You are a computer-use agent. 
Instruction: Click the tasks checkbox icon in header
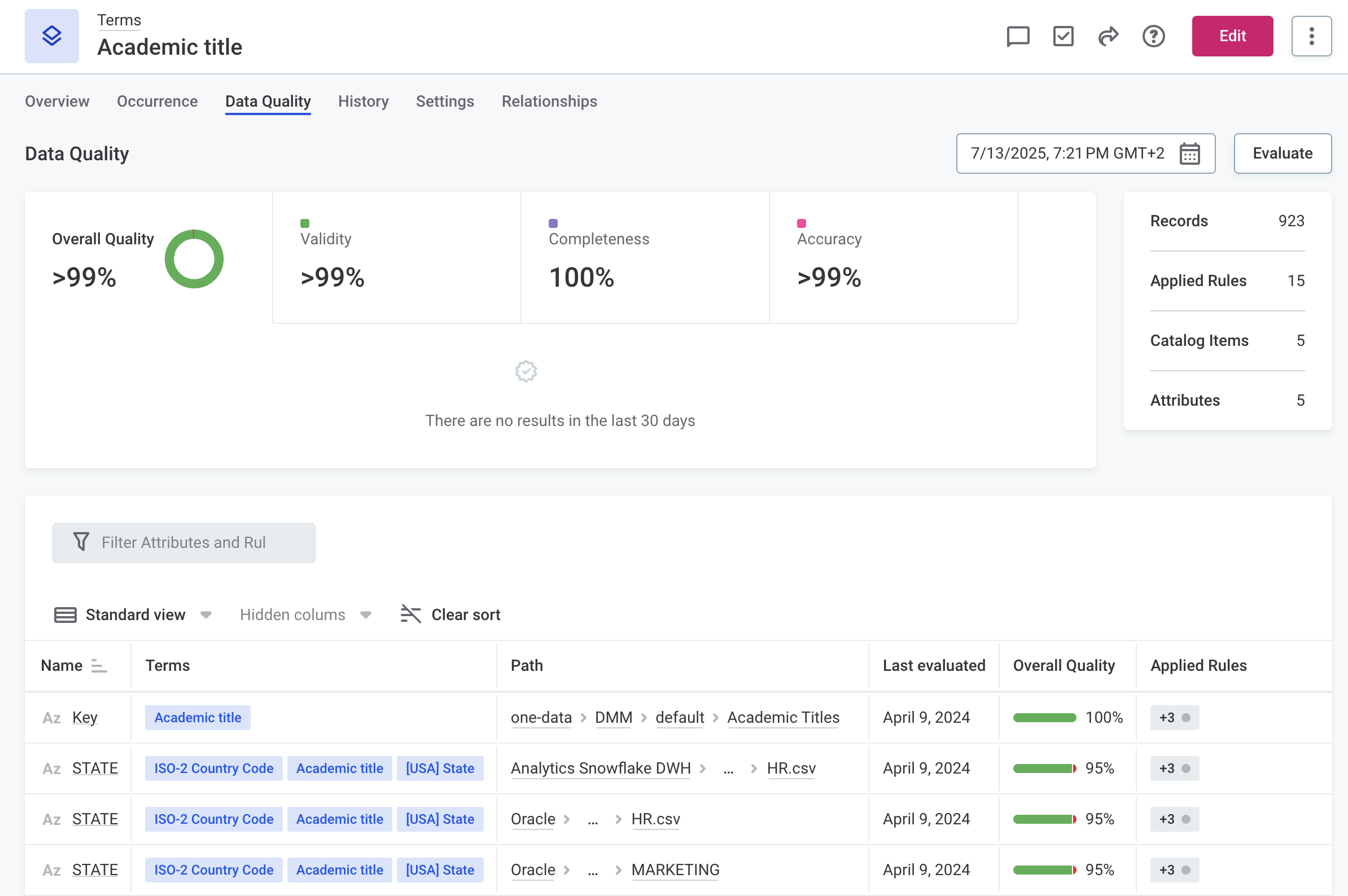(x=1063, y=36)
